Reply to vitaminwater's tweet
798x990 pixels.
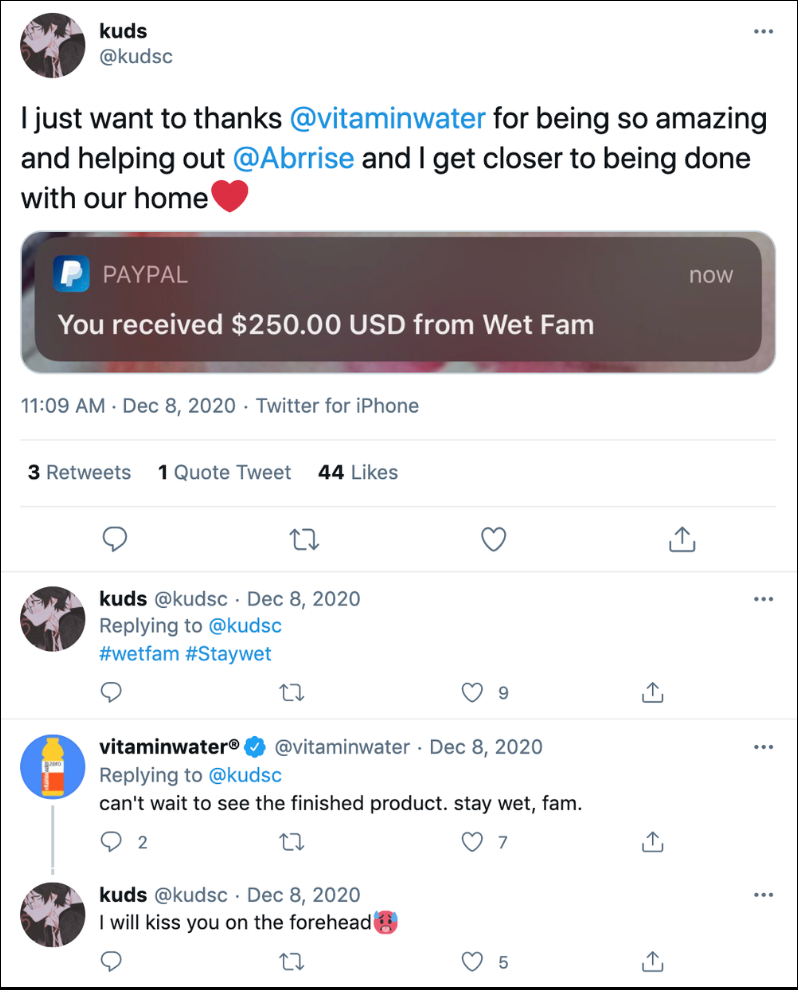113,842
